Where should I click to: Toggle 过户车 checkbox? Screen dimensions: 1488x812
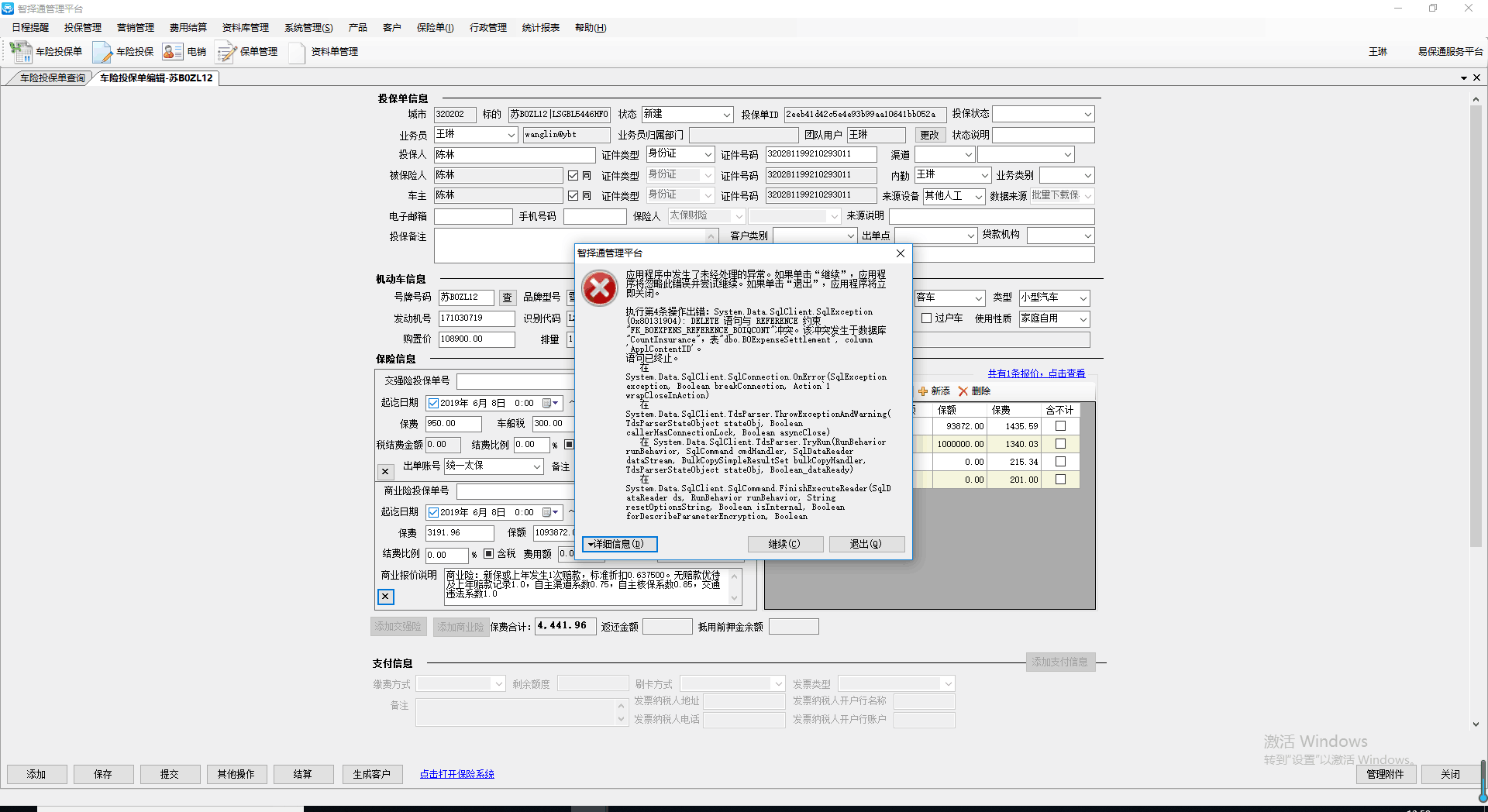click(926, 318)
